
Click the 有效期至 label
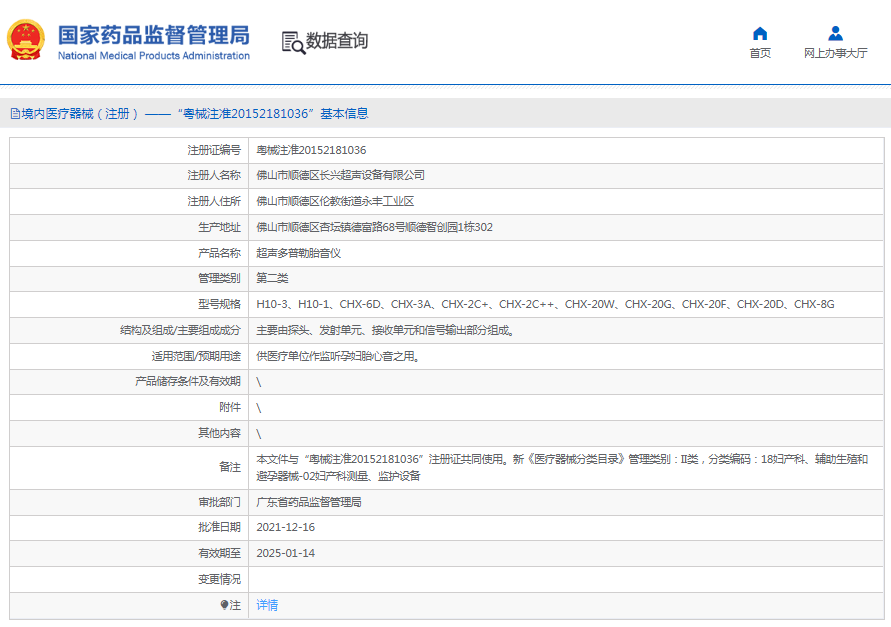219,553
